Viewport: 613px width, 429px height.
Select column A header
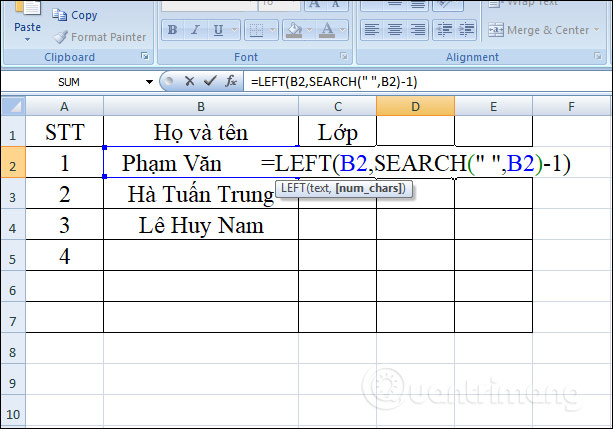[65, 106]
